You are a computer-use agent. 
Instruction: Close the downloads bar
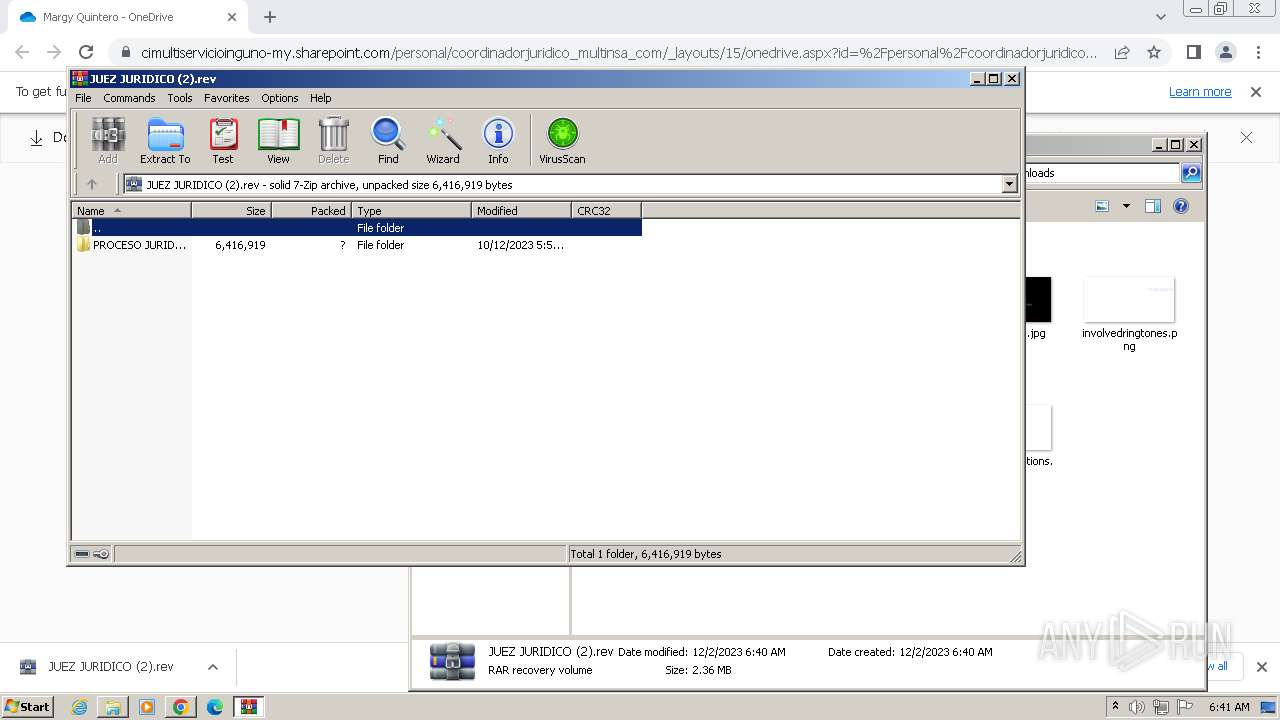coord(1261,667)
